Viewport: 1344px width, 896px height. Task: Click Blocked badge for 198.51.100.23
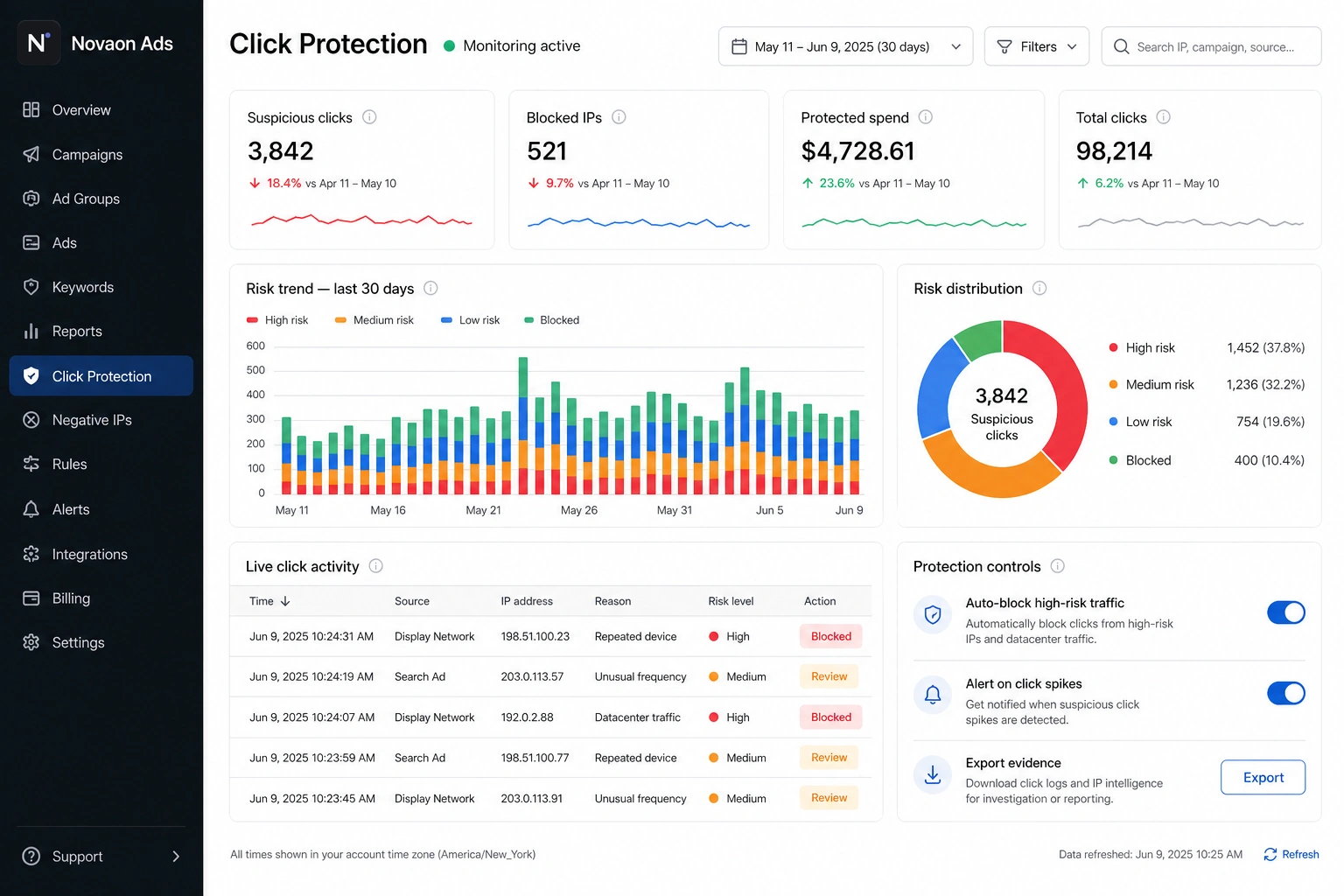point(830,636)
